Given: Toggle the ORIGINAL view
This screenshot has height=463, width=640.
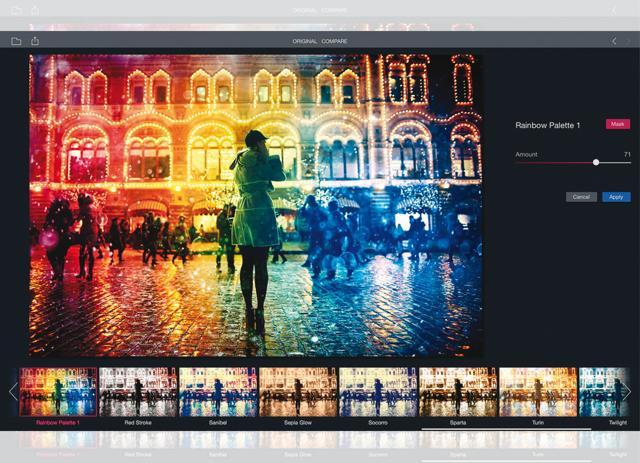Looking at the screenshot, I should pyautogui.click(x=304, y=41).
